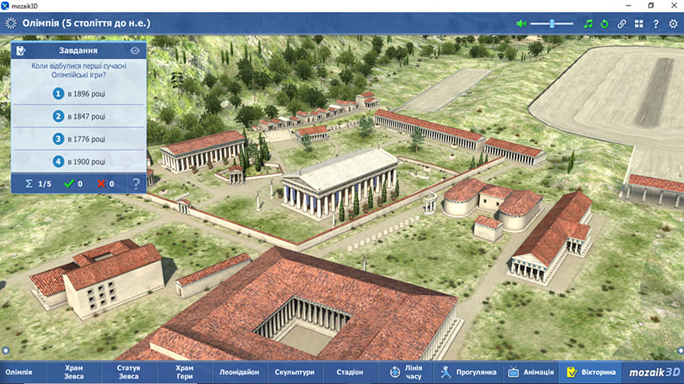684x384 pixels.
Task: Switch to the Скульптури tab
Action: (294, 372)
